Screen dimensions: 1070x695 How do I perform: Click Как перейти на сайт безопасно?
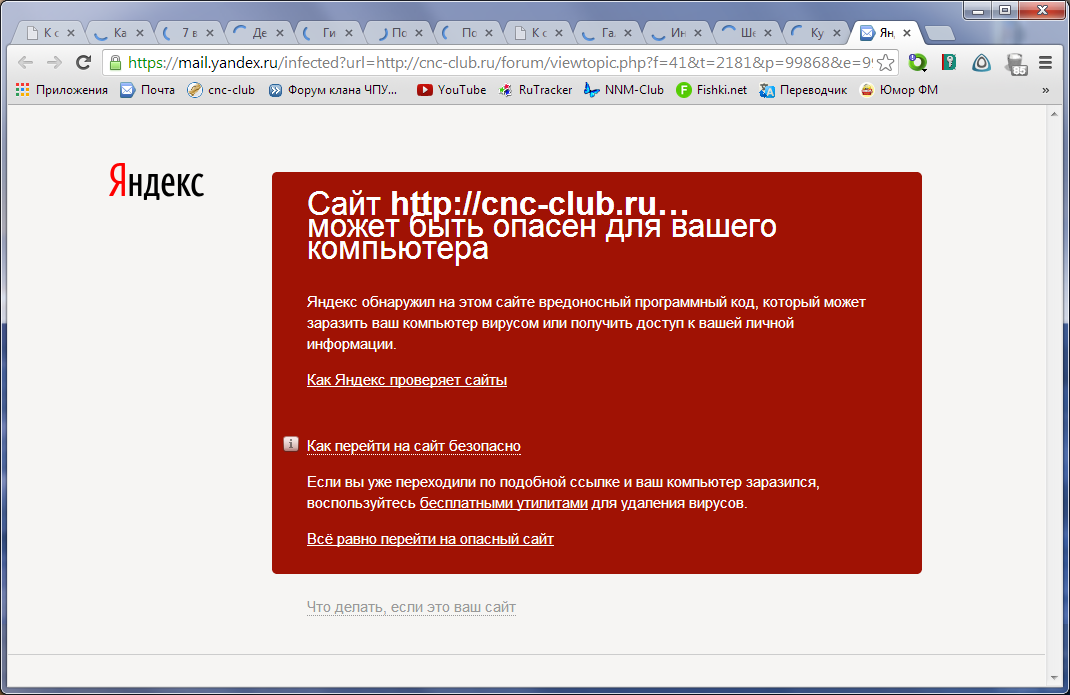point(414,446)
